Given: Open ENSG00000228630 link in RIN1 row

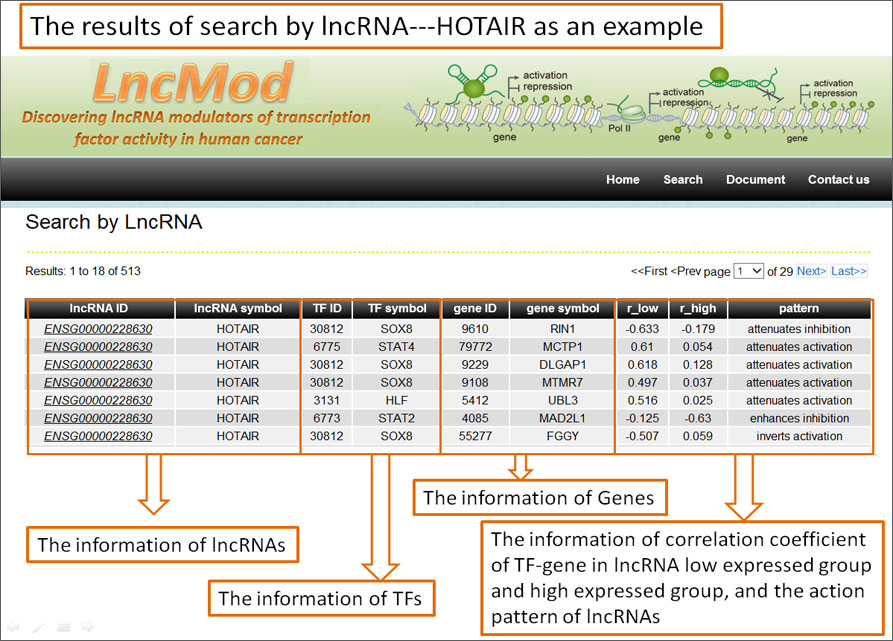Looking at the screenshot, I should (x=98, y=328).
